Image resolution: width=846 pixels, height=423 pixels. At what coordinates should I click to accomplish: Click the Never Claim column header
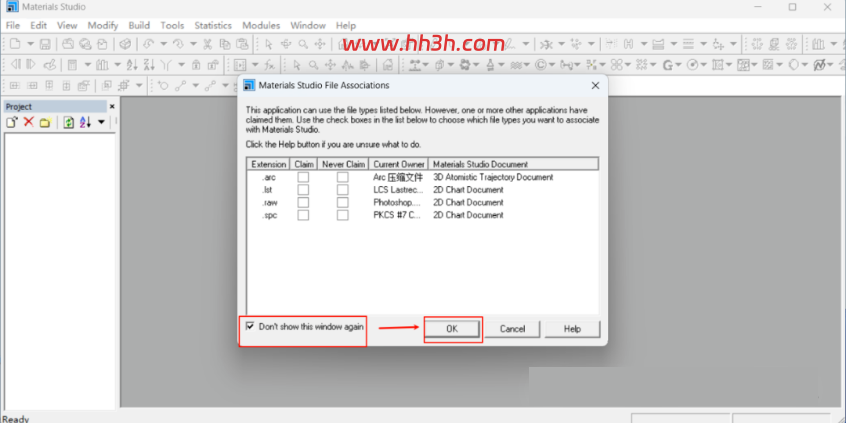click(343, 164)
